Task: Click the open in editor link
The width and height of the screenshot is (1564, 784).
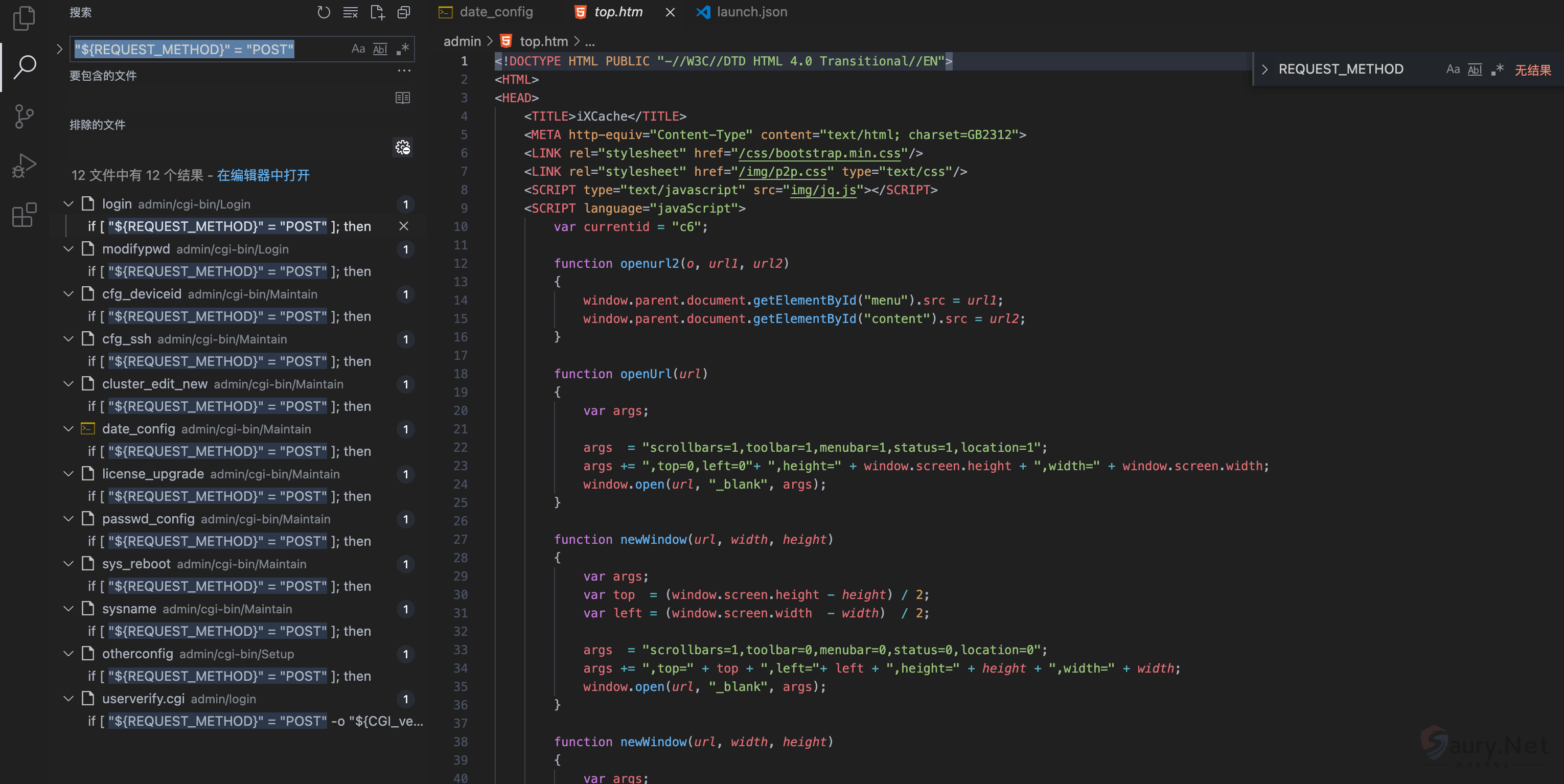Action: [x=263, y=175]
